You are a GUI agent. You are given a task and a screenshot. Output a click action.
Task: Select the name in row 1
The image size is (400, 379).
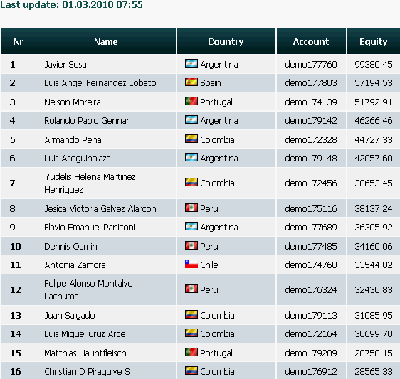pos(65,64)
